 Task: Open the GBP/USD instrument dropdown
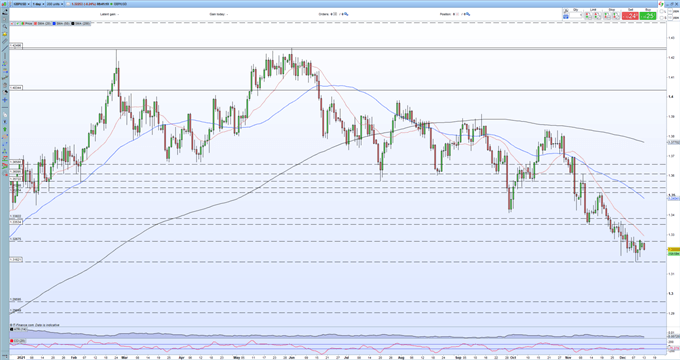click(x=22, y=4)
